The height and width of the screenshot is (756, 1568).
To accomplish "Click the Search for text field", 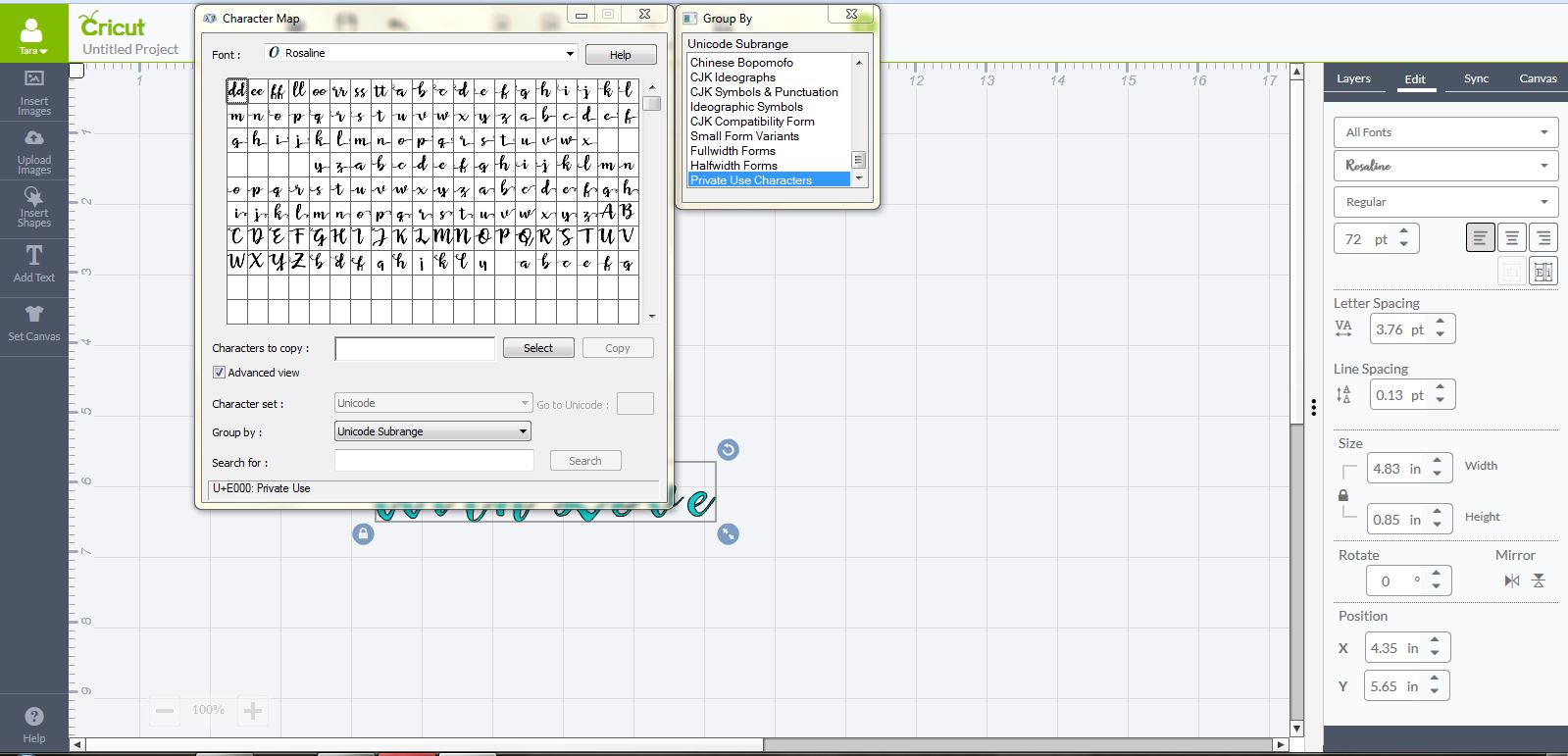I will point(434,461).
